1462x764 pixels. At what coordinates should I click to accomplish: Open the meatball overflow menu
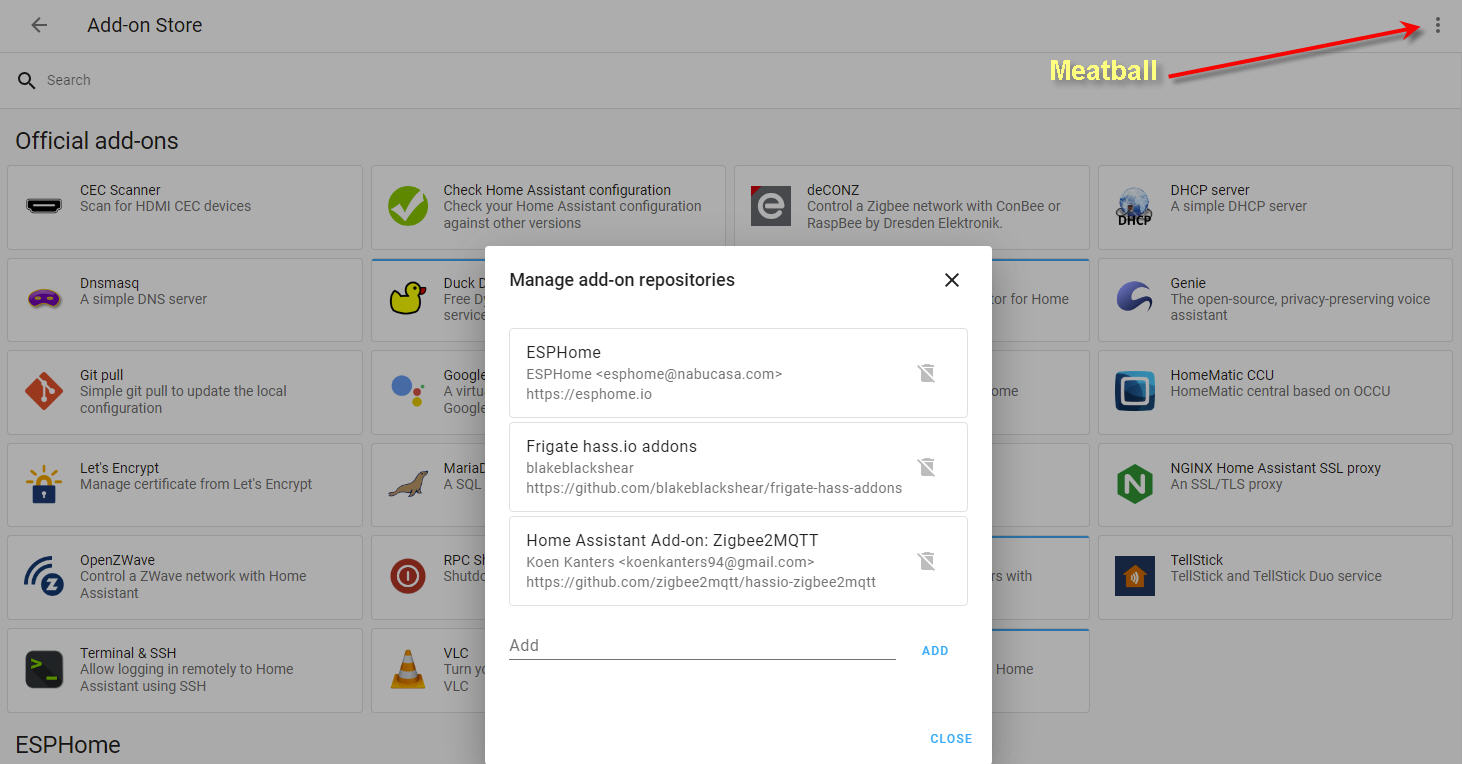point(1438,25)
